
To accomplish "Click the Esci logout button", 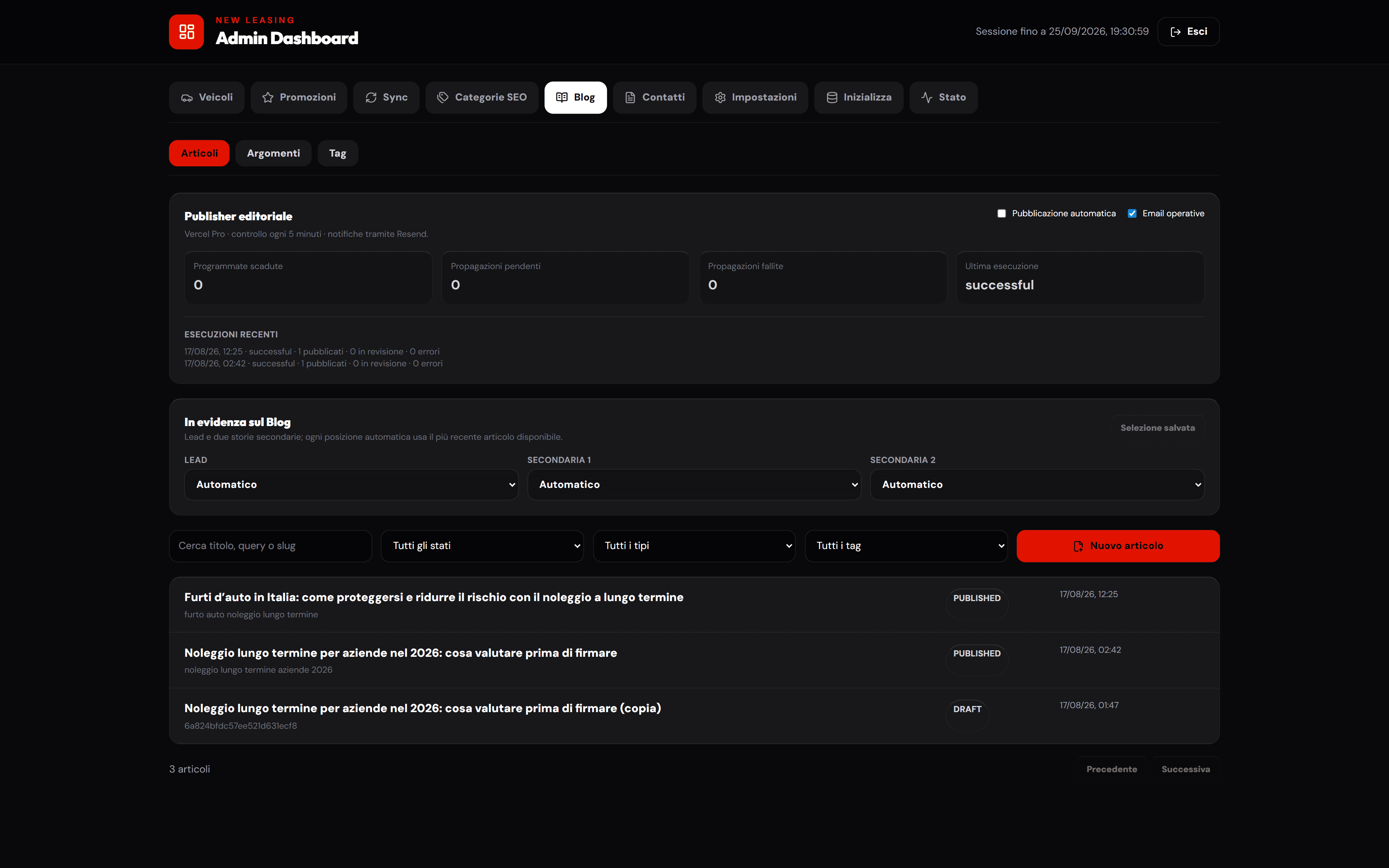I will 1188,31.
